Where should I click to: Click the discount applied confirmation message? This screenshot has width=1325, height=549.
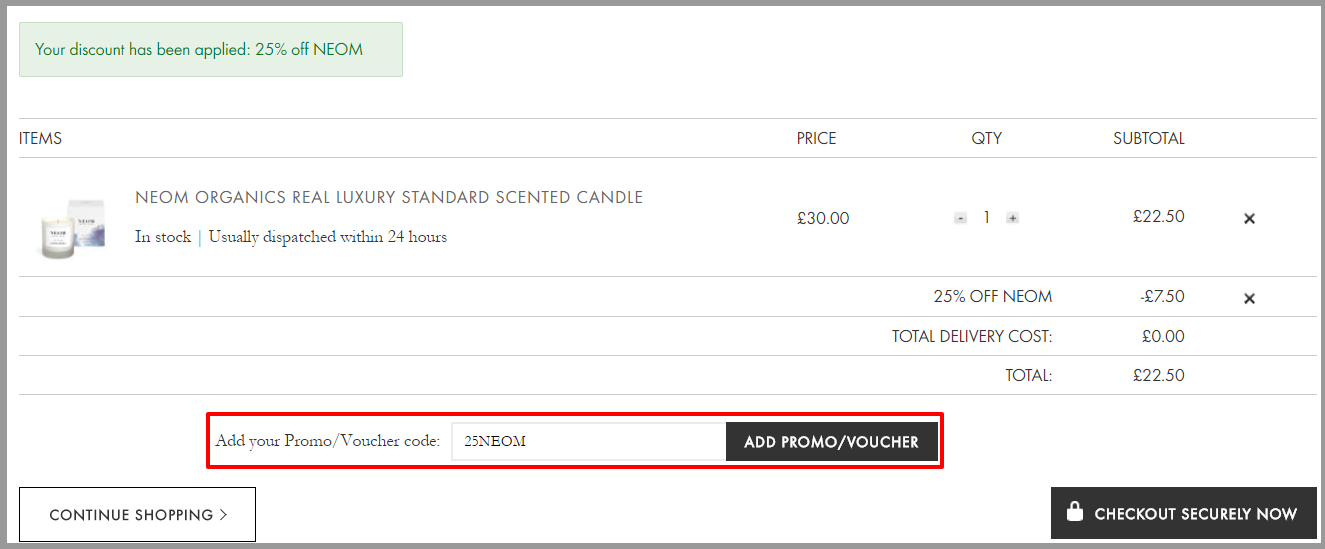(x=211, y=49)
